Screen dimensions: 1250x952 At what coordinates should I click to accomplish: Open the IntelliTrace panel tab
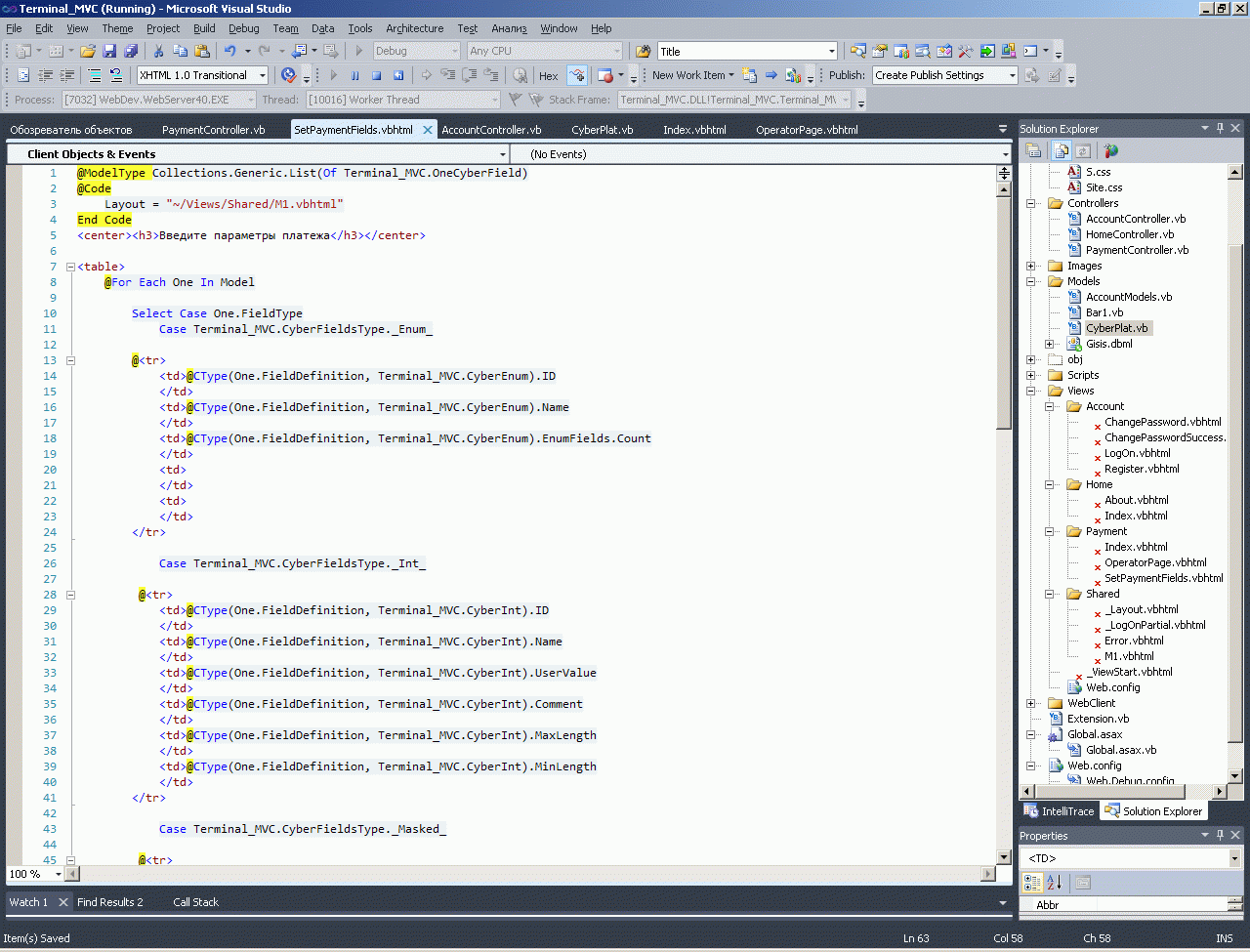(1059, 811)
